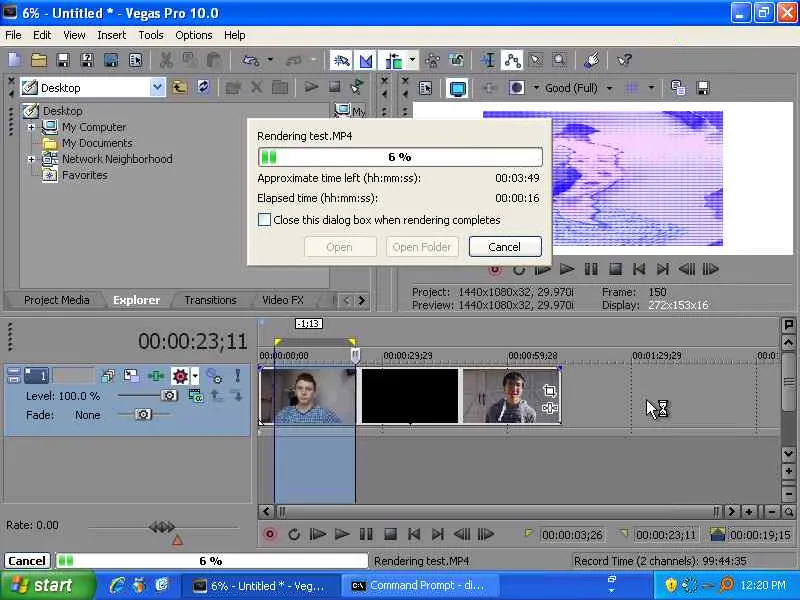800x600 pixels.
Task: Click the New project icon in toolbar
Action: click(15, 60)
